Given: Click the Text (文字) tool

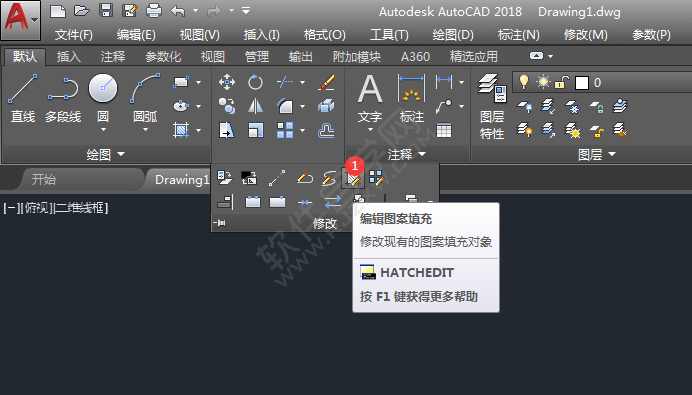Looking at the screenshot, I should 370,102.
